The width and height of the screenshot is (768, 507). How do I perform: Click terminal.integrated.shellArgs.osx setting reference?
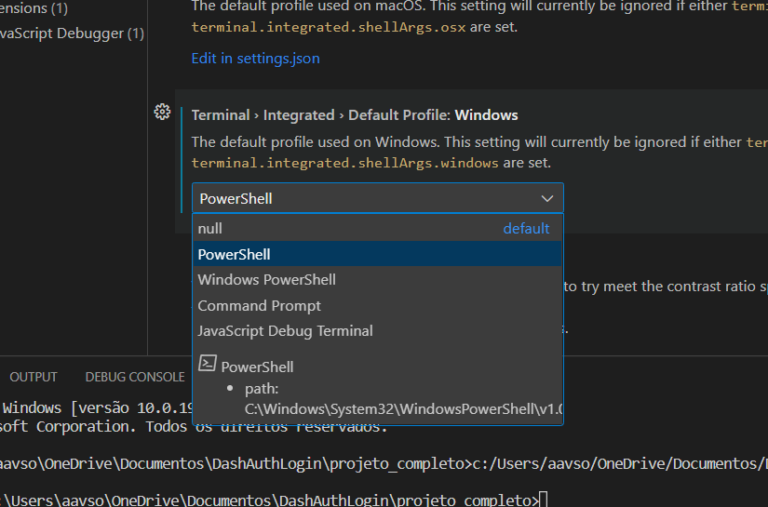coord(328,27)
